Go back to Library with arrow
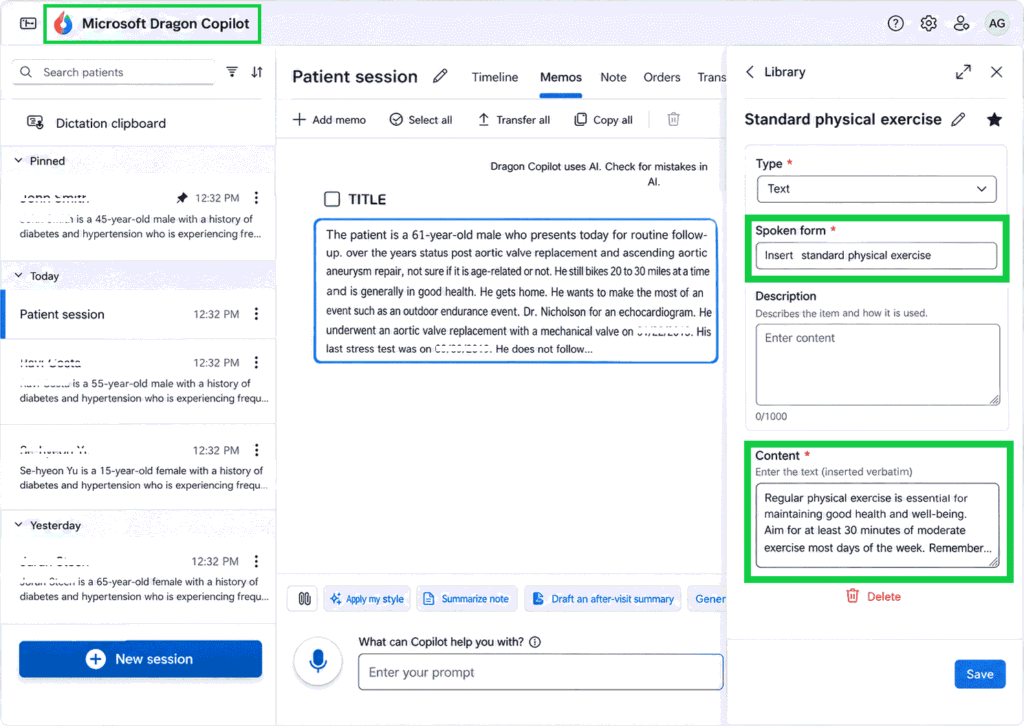 pos(750,72)
